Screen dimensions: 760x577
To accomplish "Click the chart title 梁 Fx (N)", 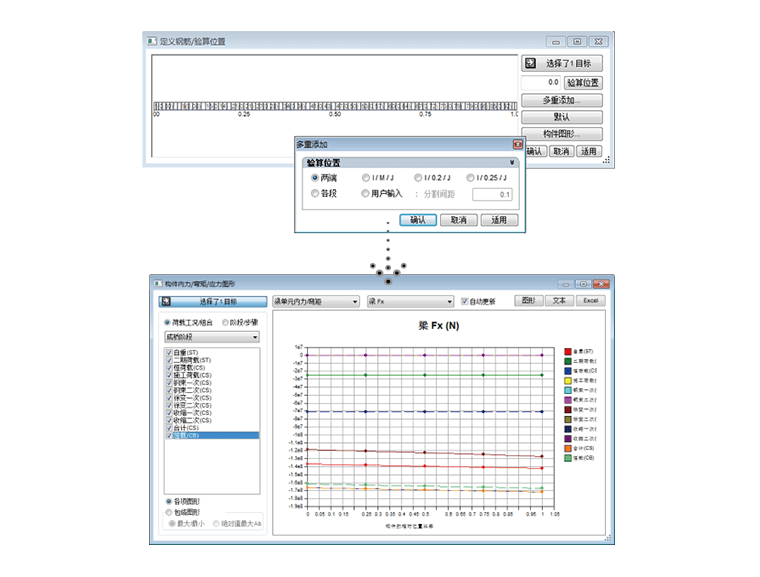I will (439, 326).
